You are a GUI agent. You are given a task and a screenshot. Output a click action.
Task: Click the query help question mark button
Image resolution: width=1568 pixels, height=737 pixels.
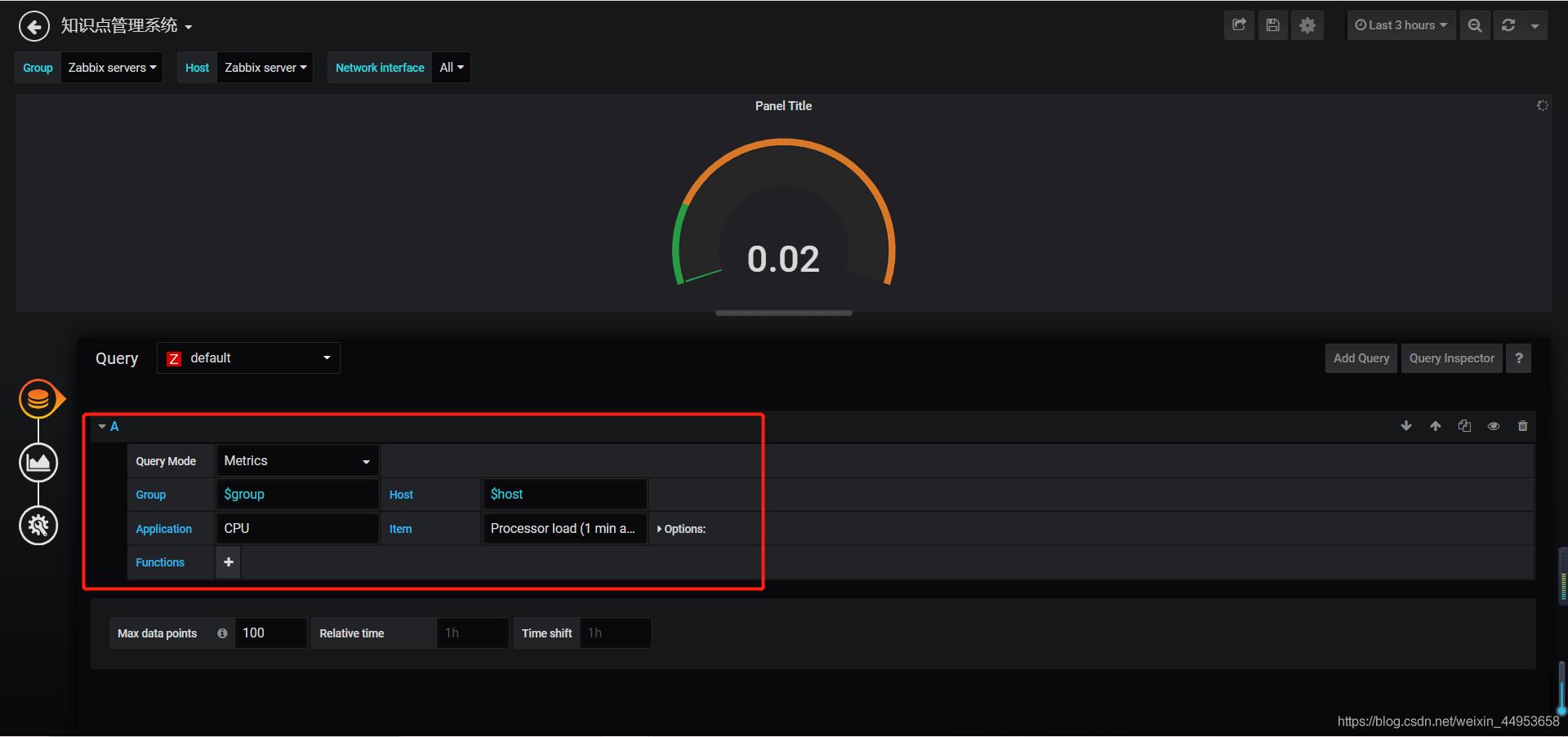click(1518, 358)
